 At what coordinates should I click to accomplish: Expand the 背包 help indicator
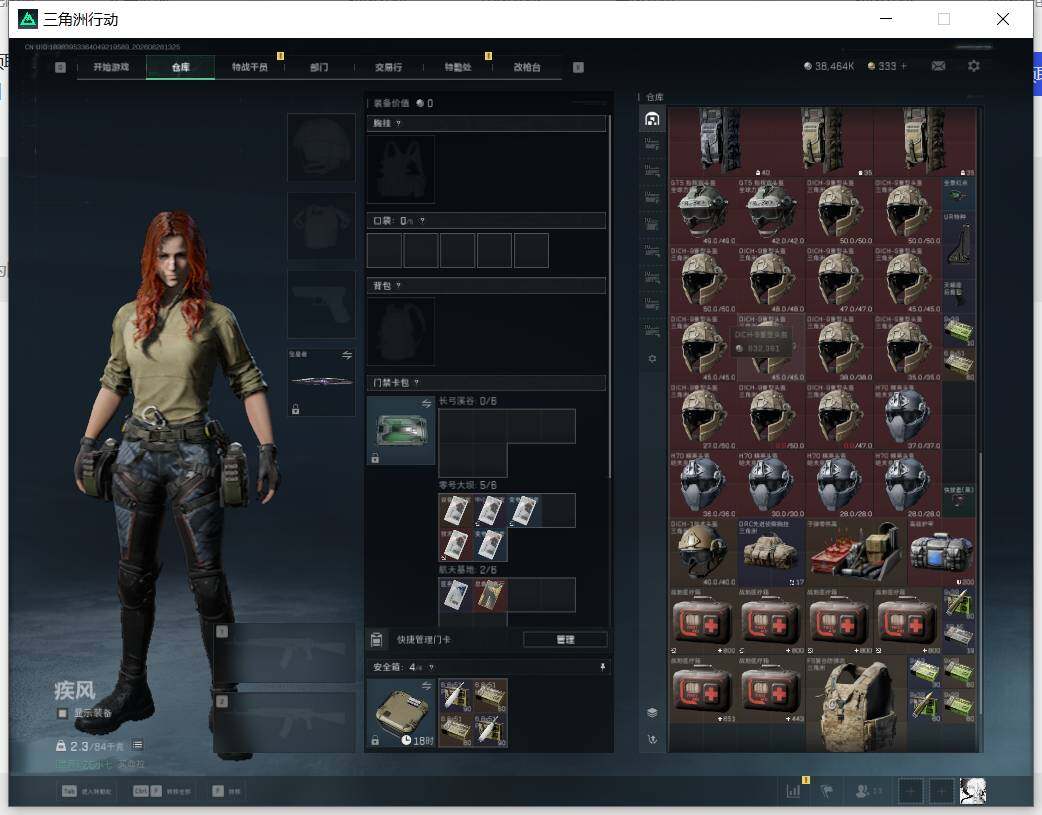point(398,286)
